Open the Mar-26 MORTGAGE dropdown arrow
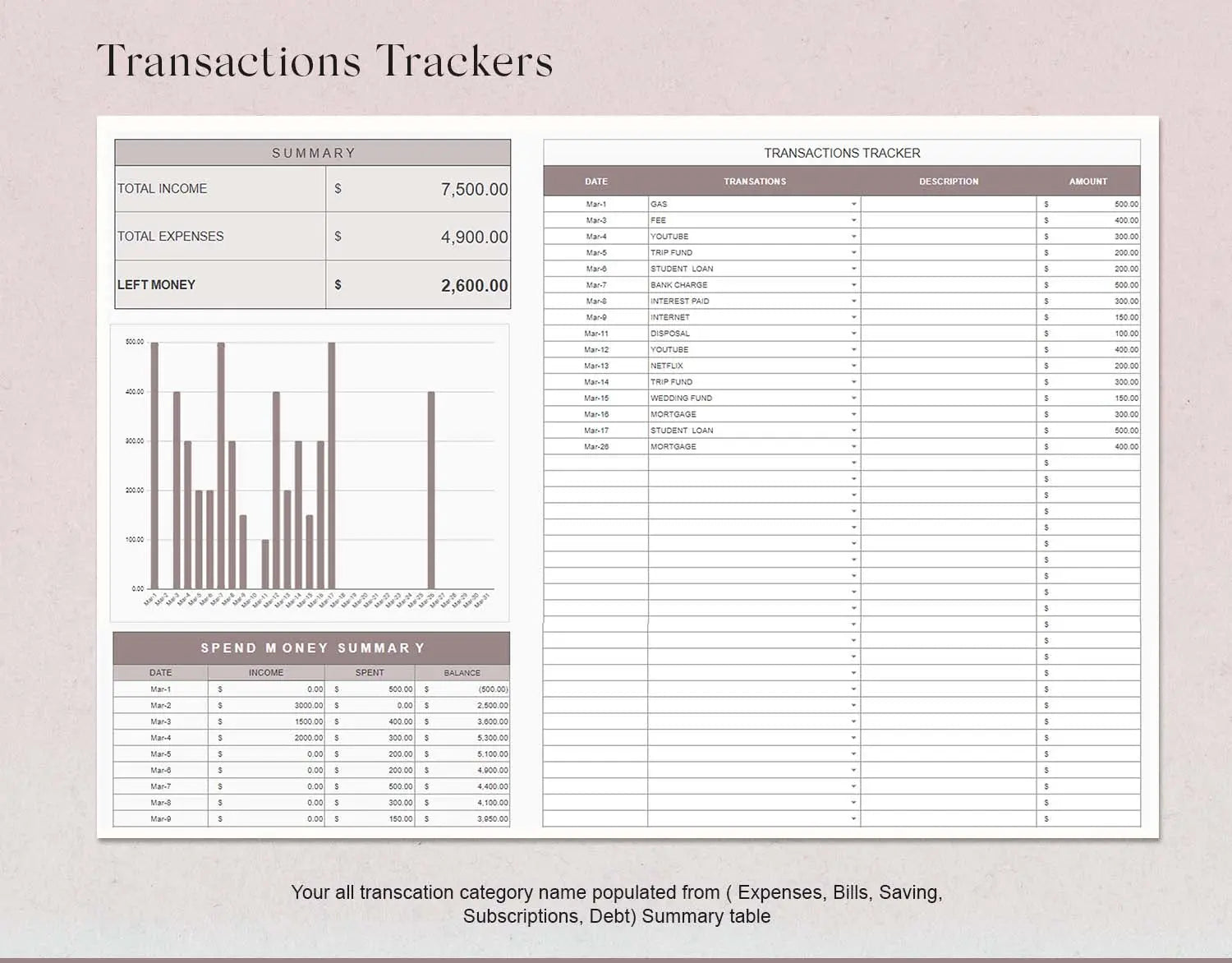Viewport: 1232px width, 963px height. [854, 447]
